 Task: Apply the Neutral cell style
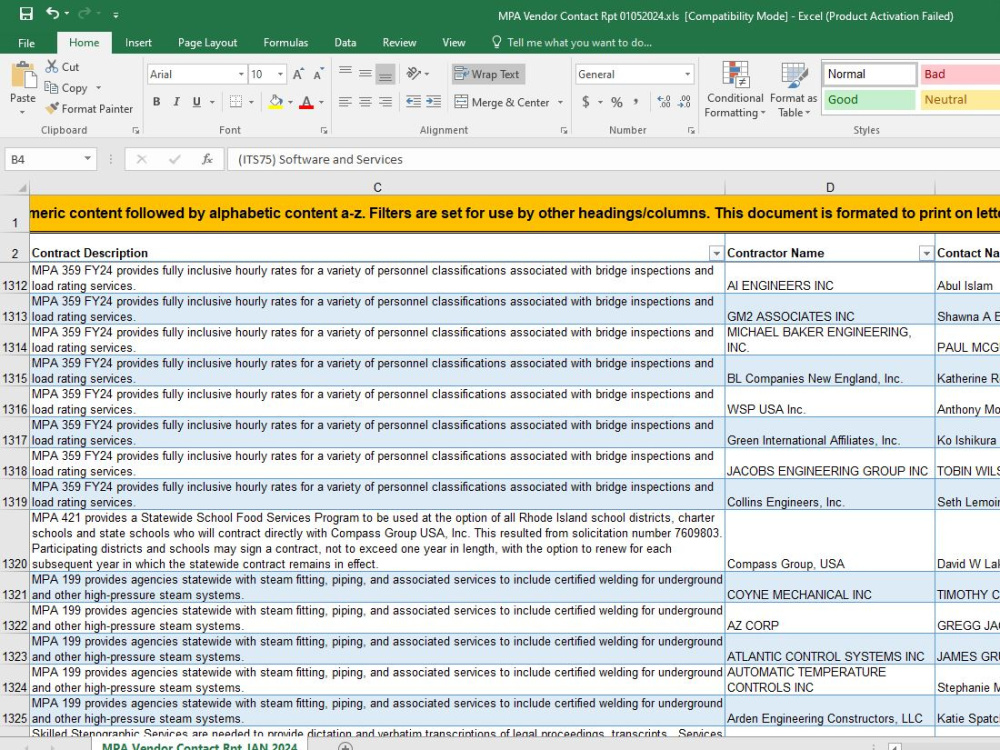point(960,99)
